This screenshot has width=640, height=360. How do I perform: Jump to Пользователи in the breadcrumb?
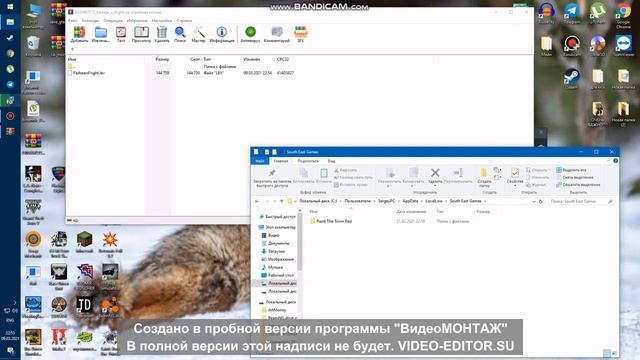pos(357,201)
